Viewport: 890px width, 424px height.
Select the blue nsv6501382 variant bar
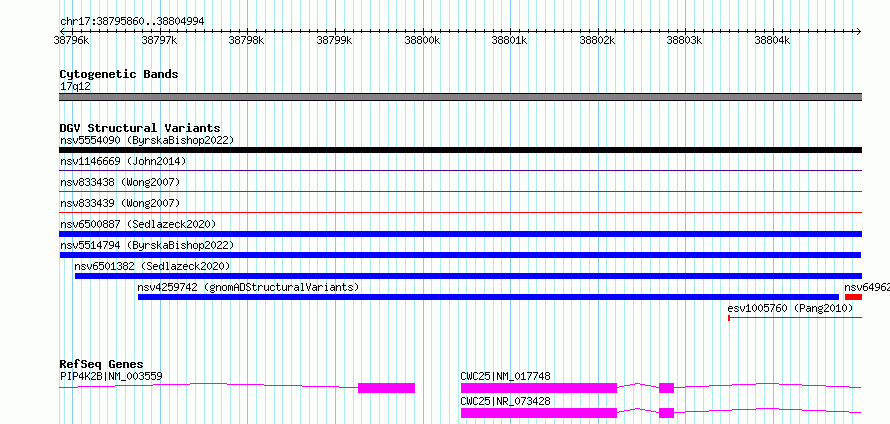(x=468, y=276)
